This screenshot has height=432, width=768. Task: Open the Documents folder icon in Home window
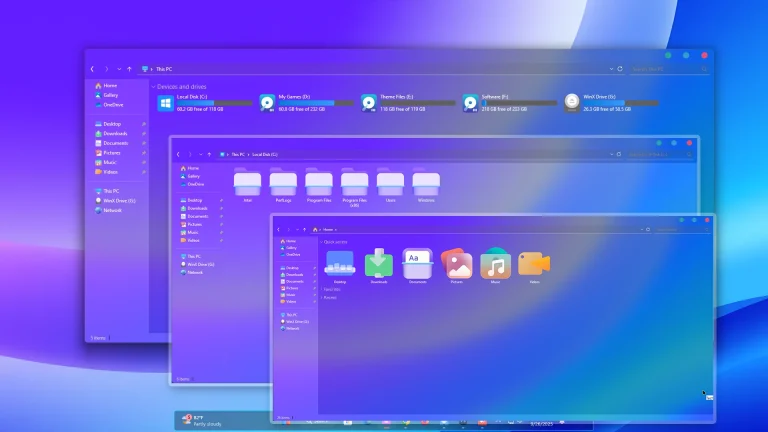click(418, 264)
